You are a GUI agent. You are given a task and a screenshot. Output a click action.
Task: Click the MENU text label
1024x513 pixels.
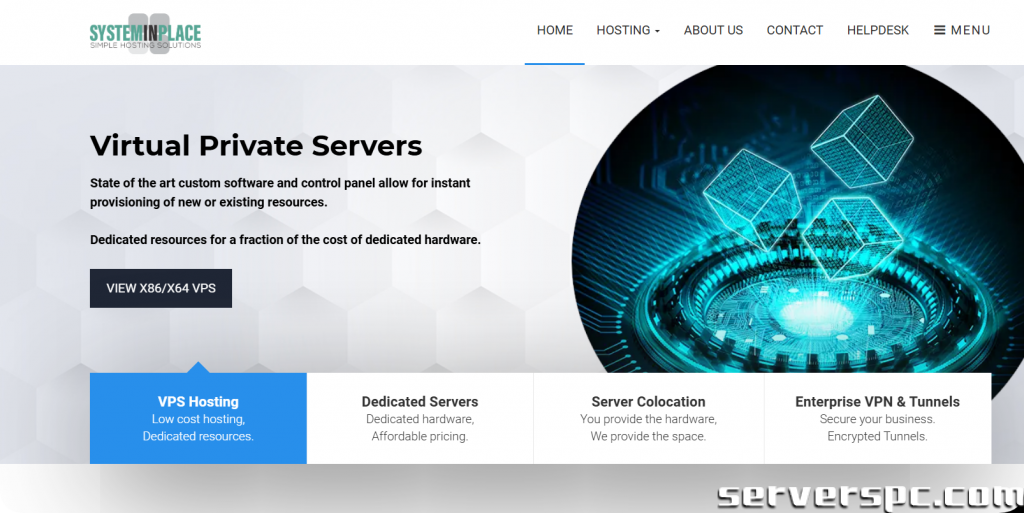pyautogui.click(x=970, y=30)
